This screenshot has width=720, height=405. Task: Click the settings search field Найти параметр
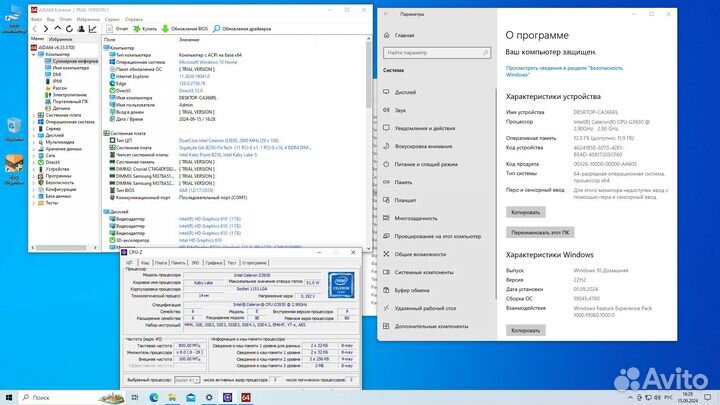[437, 53]
